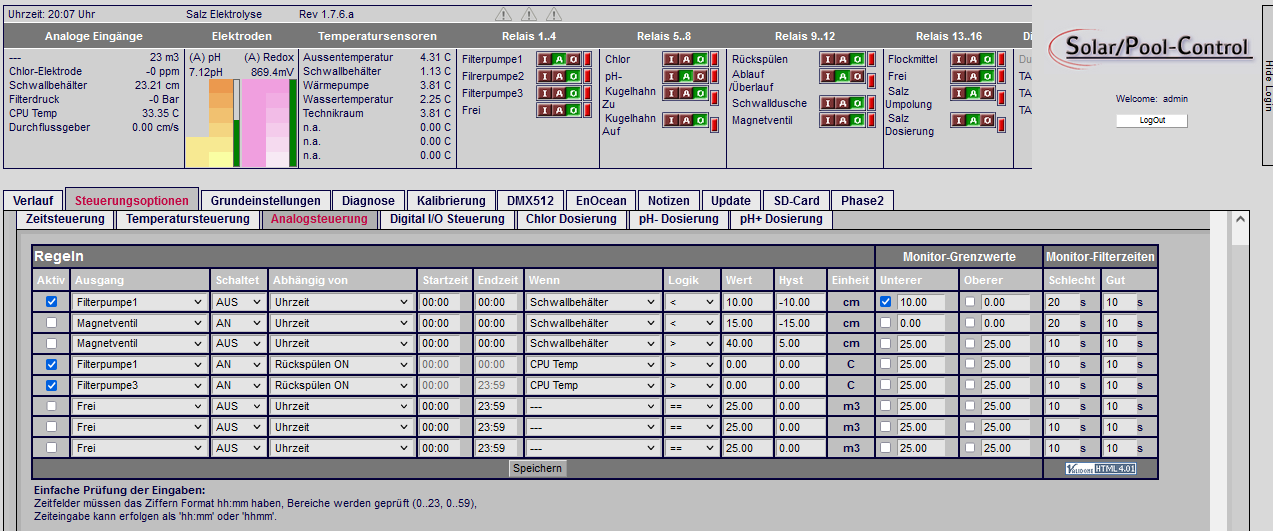Click the LogOut button
1273x531 pixels.
coord(1152,121)
